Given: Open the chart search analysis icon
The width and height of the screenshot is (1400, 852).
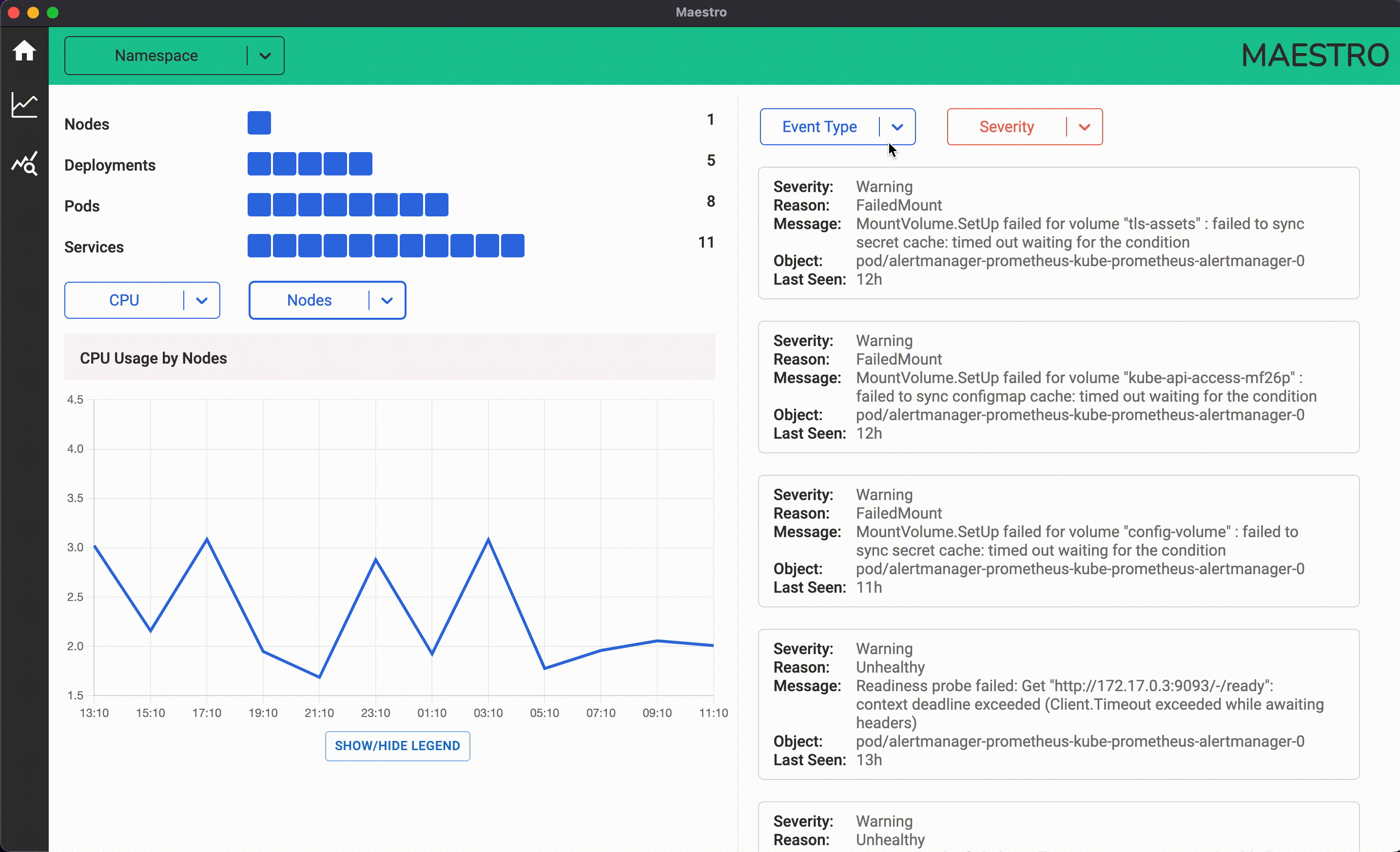Looking at the screenshot, I should click(24, 164).
